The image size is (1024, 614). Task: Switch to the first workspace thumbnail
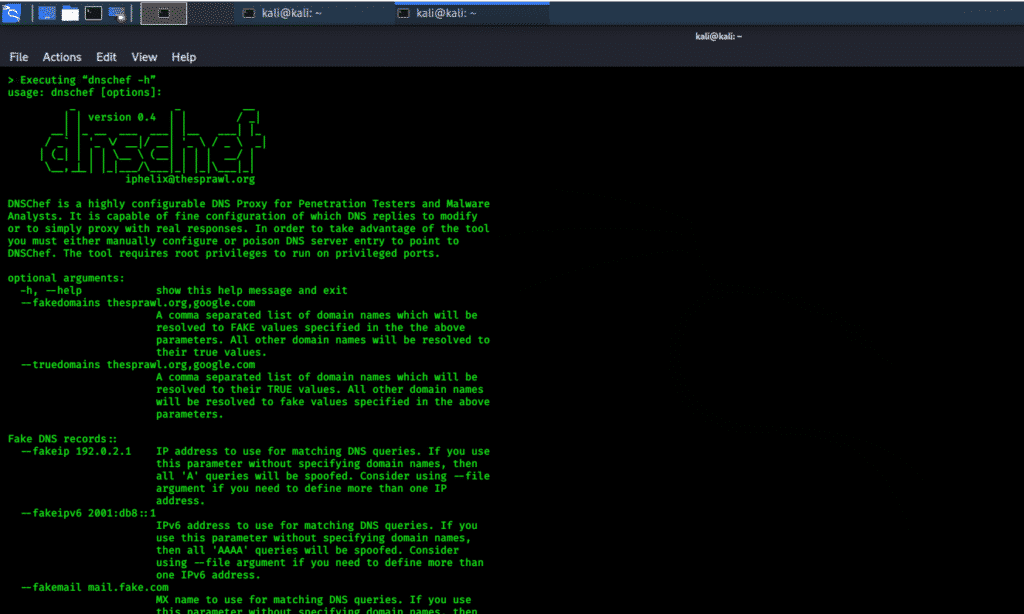click(x=163, y=13)
